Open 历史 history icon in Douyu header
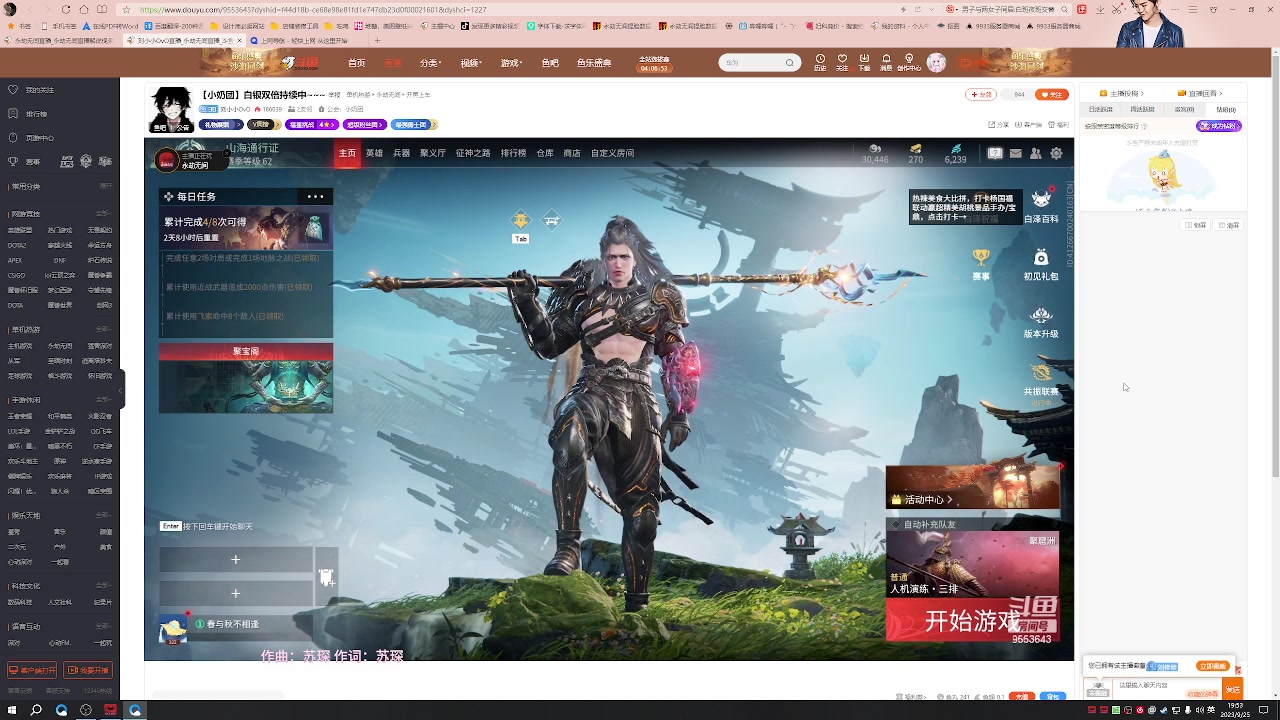Viewport: 1280px width, 720px height. 820,62
